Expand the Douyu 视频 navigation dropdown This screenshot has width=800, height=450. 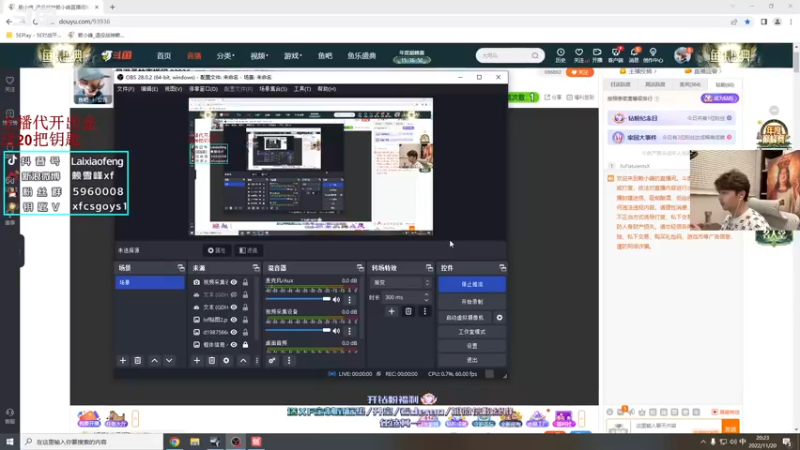(x=259, y=56)
